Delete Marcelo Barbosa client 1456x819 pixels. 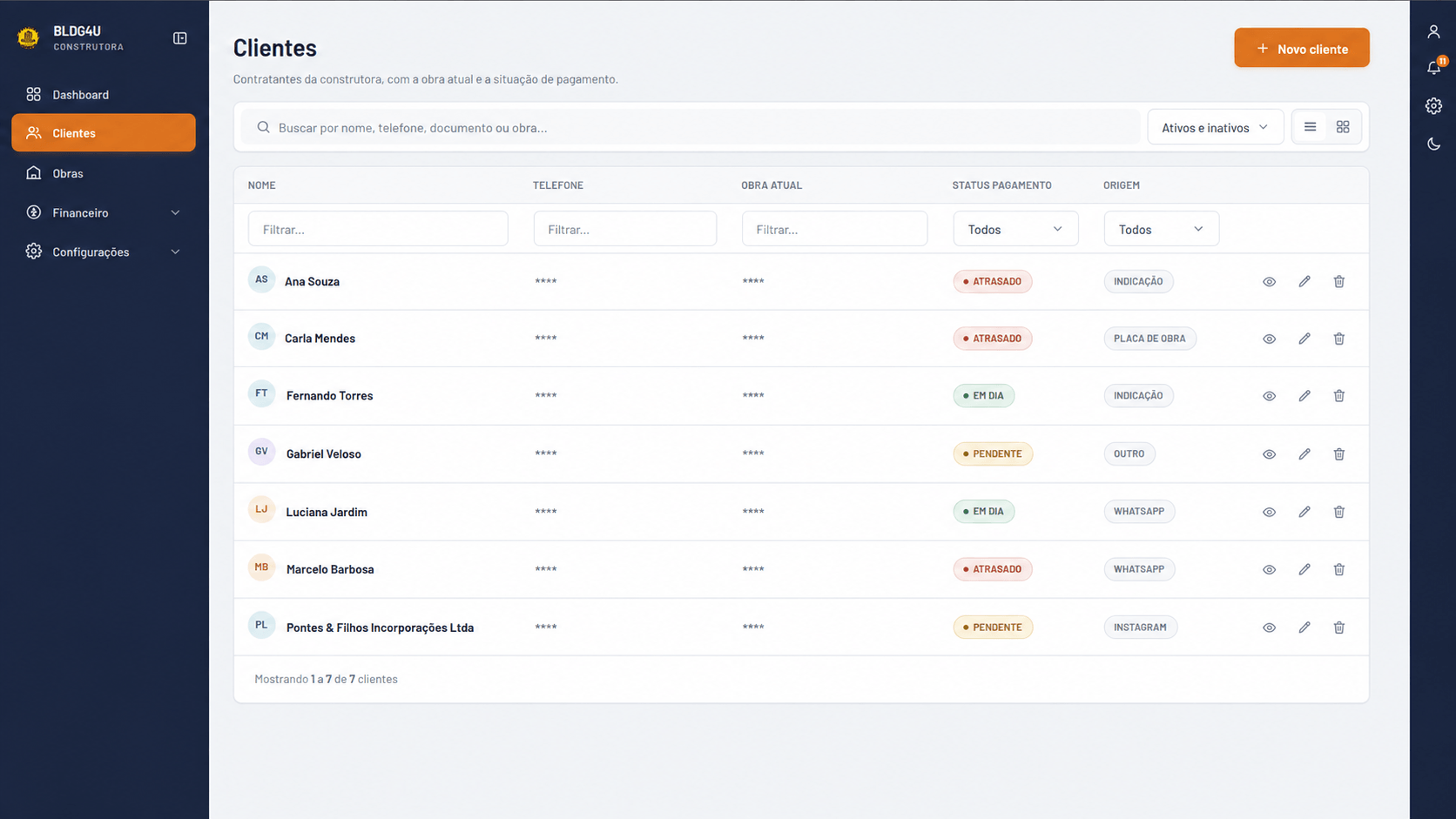click(1338, 569)
